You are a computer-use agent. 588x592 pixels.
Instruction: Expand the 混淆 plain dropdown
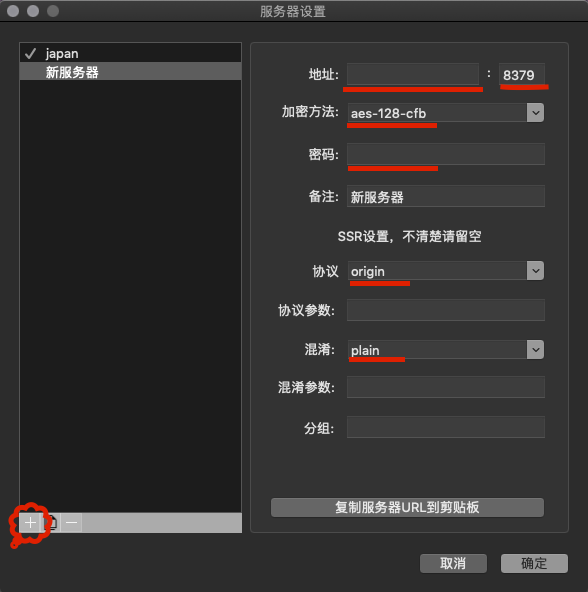[x=535, y=350]
